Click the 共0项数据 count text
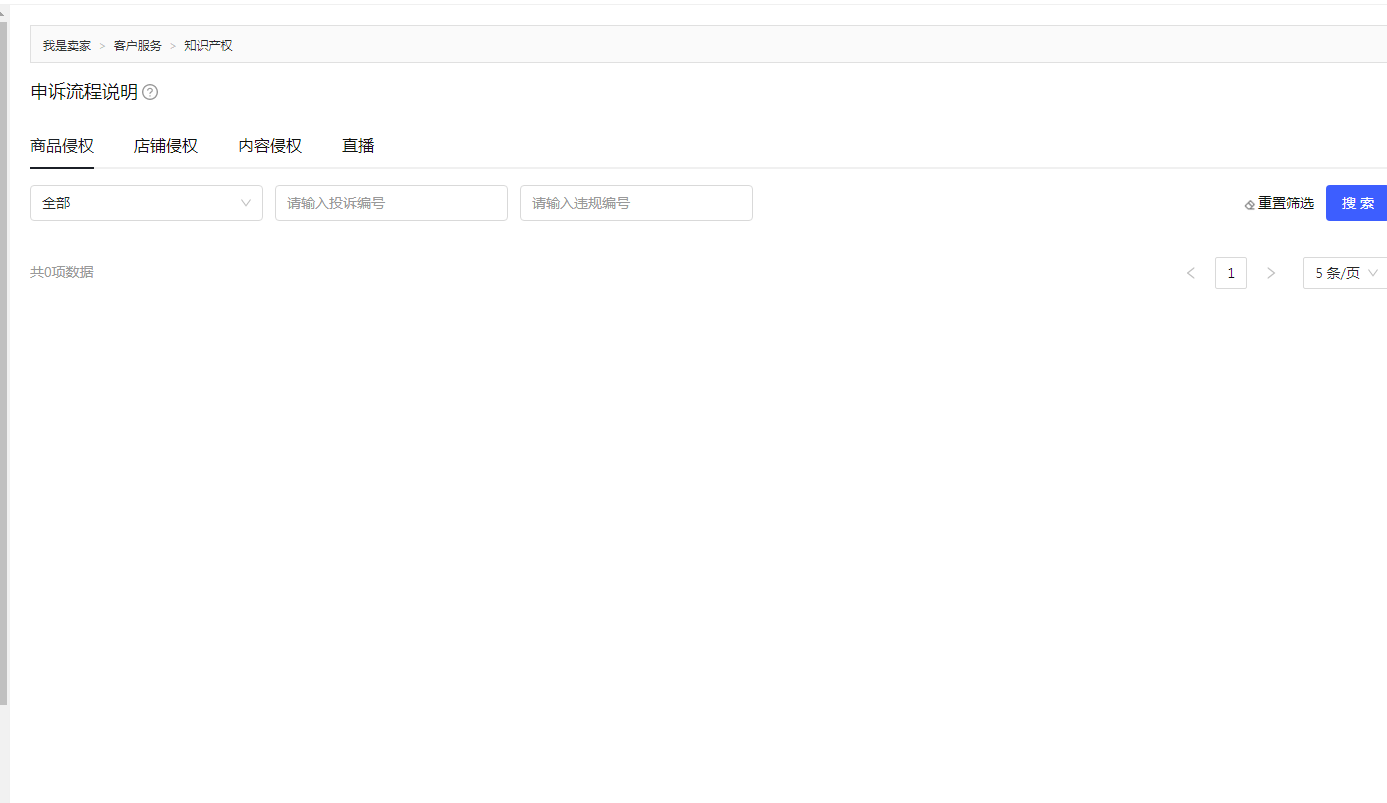Viewport: 1387px width, 803px height. (62, 272)
